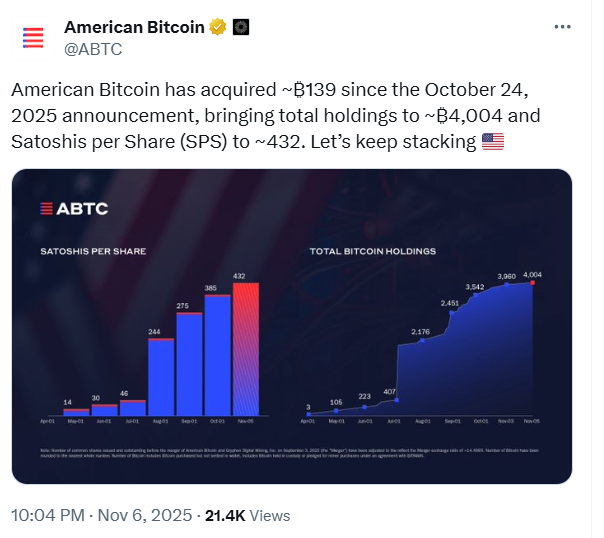This screenshot has height=538, width=604.
Task: Click the 2,176 holdings data point
Action: pyautogui.click(x=422, y=340)
